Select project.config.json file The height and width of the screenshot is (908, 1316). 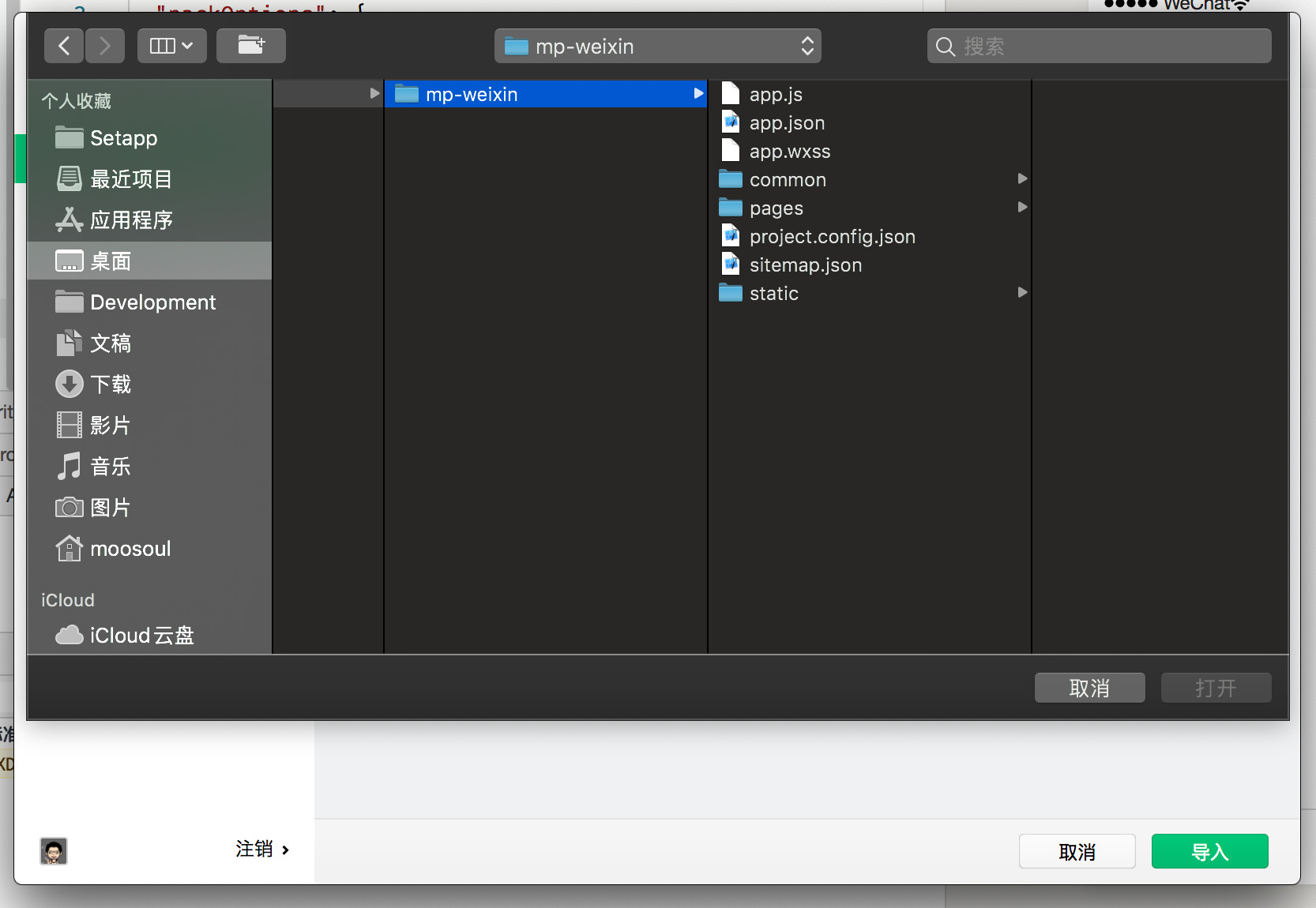870,236
